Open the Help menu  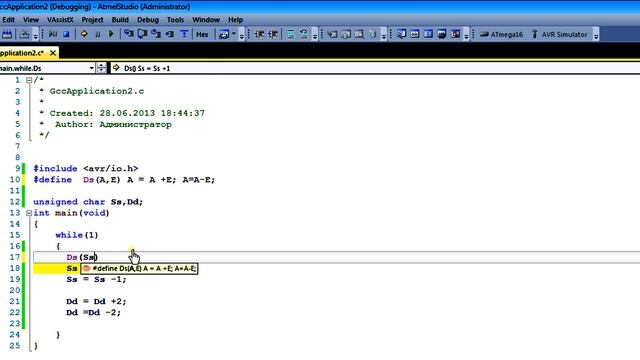coord(236,20)
